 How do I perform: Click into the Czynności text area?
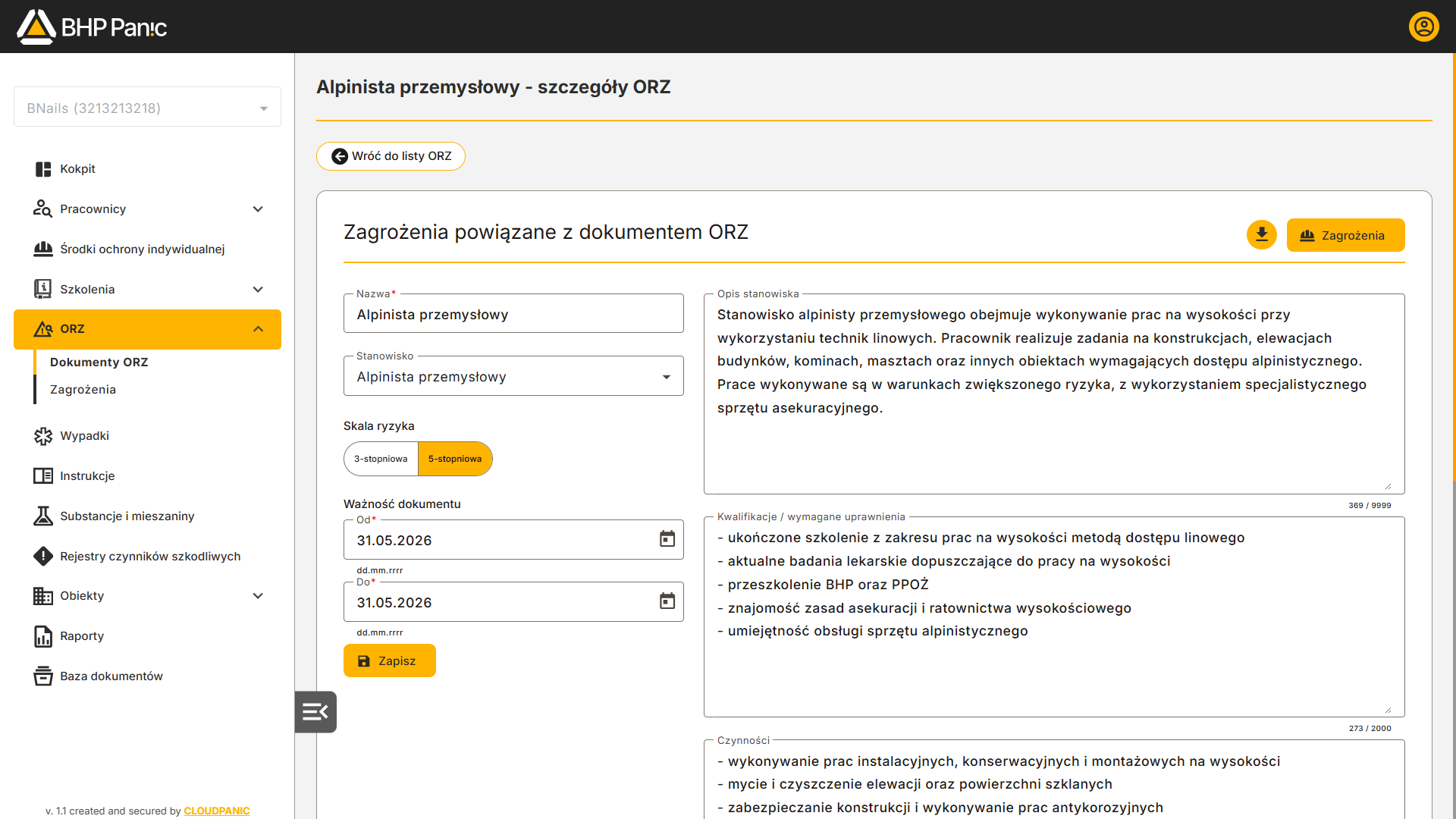1054,780
